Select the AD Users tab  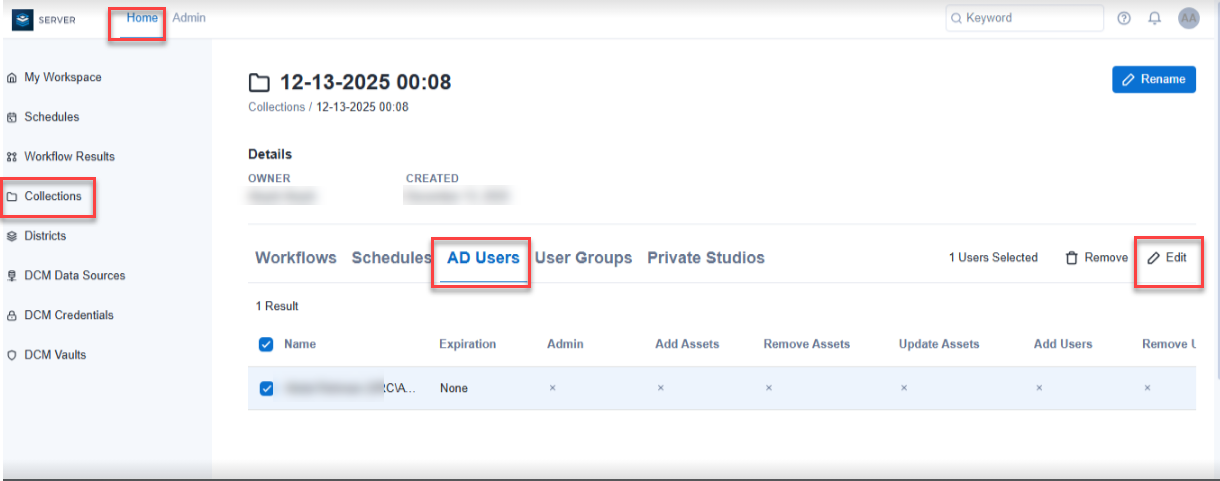(x=483, y=258)
